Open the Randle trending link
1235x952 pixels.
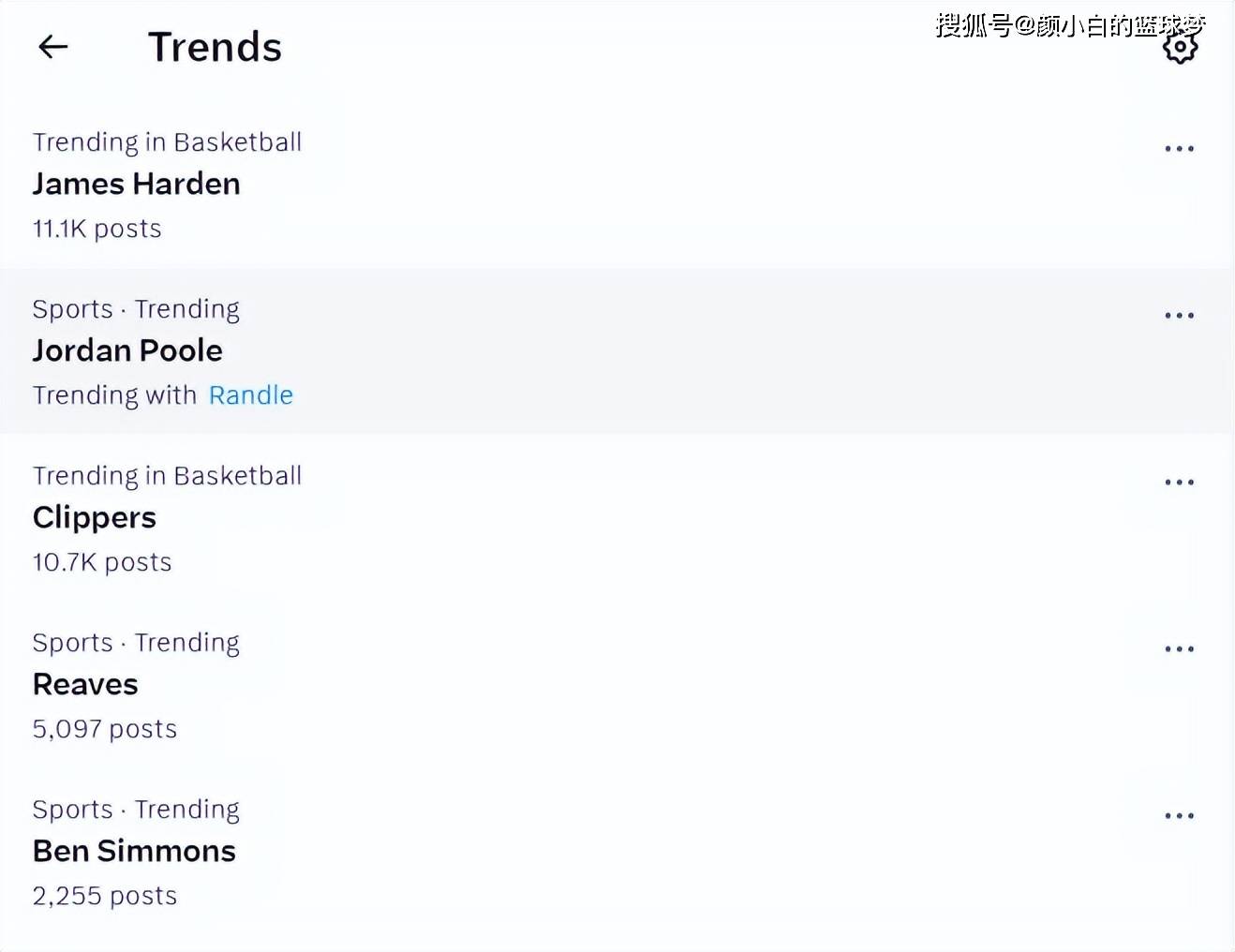(x=250, y=395)
